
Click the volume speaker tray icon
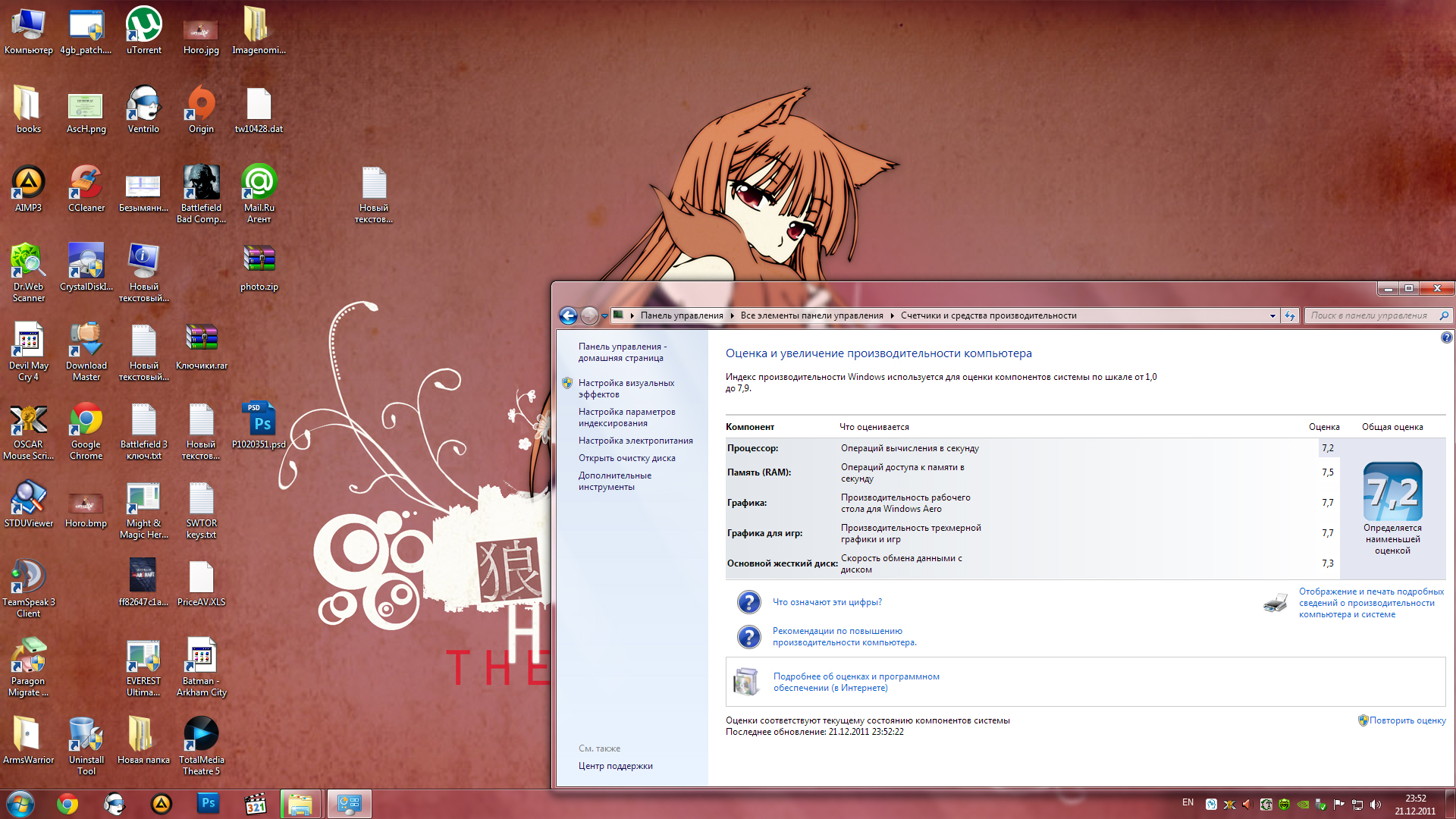1376,805
